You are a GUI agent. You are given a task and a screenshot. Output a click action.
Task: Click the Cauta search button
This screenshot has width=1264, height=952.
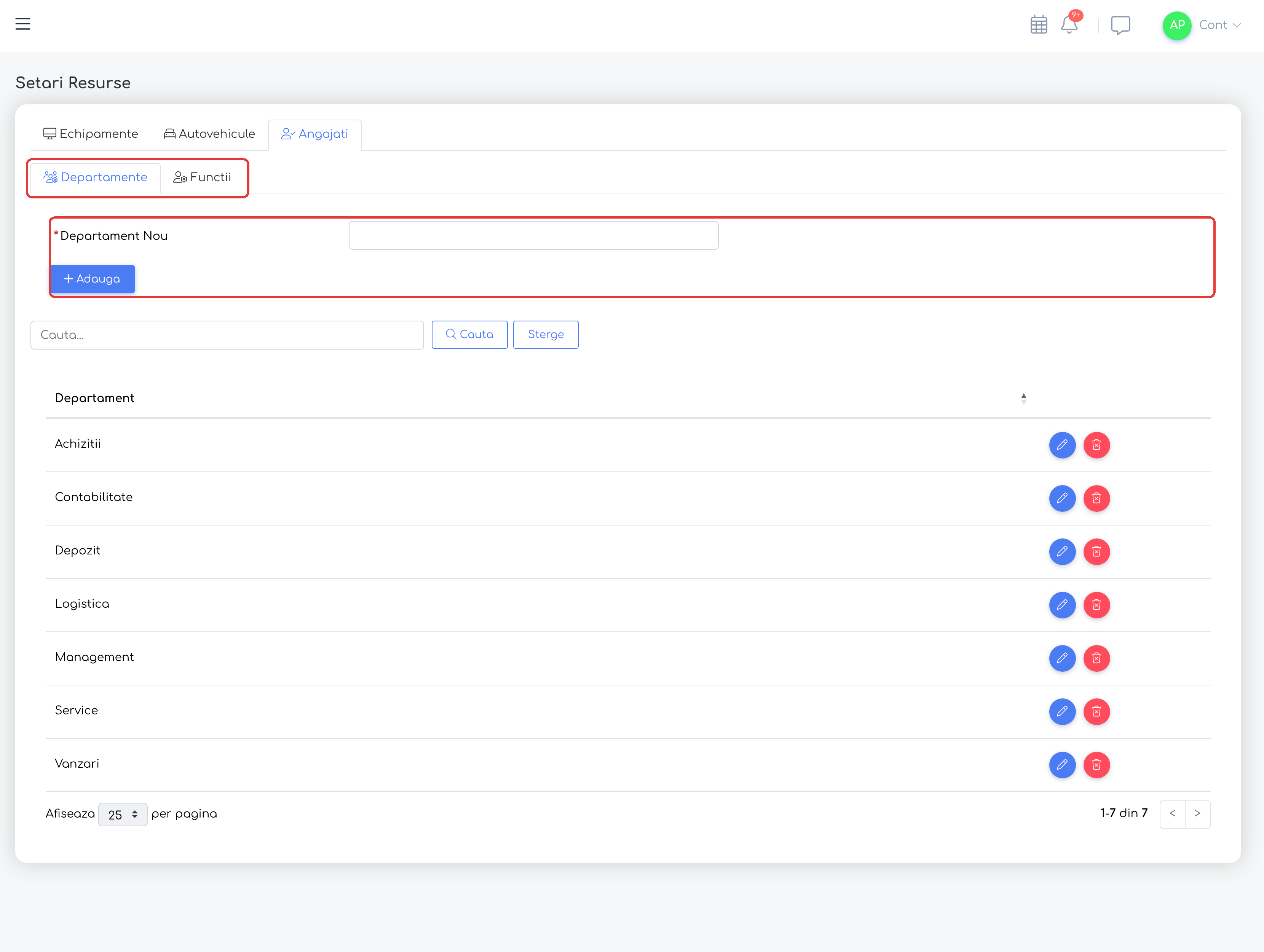[469, 334]
